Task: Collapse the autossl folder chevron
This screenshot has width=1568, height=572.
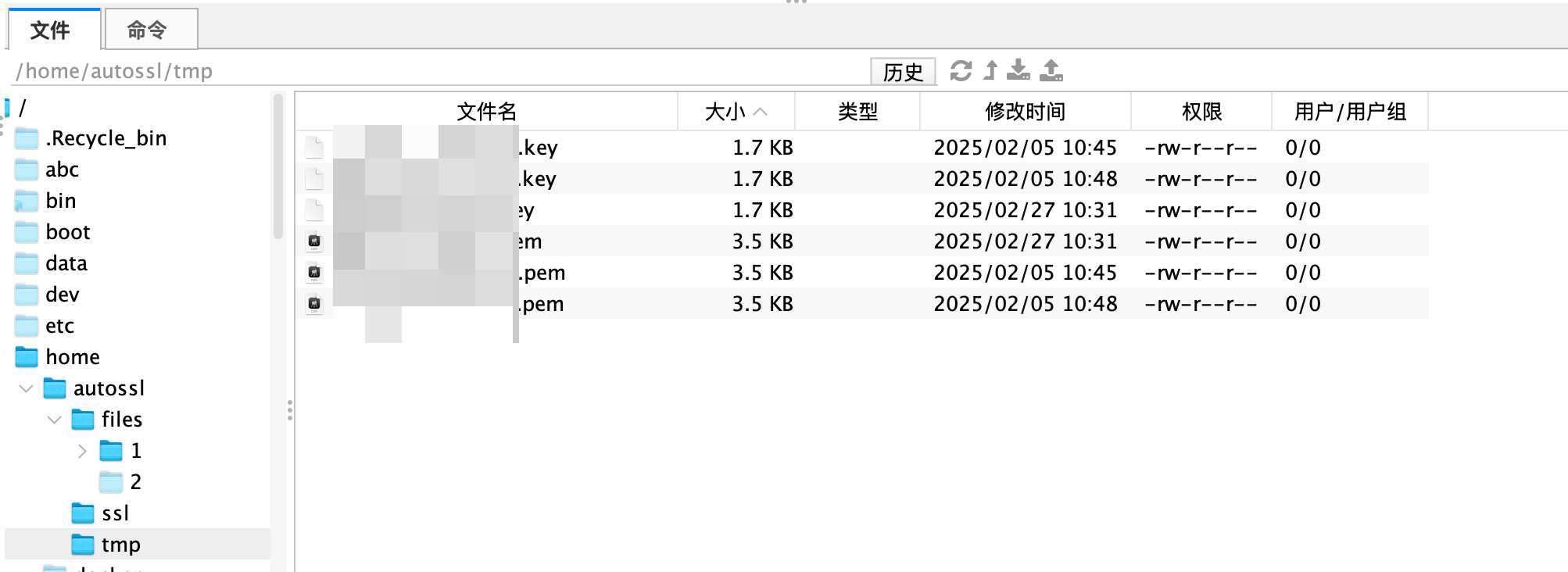Action: pyautogui.click(x=27, y=388)
